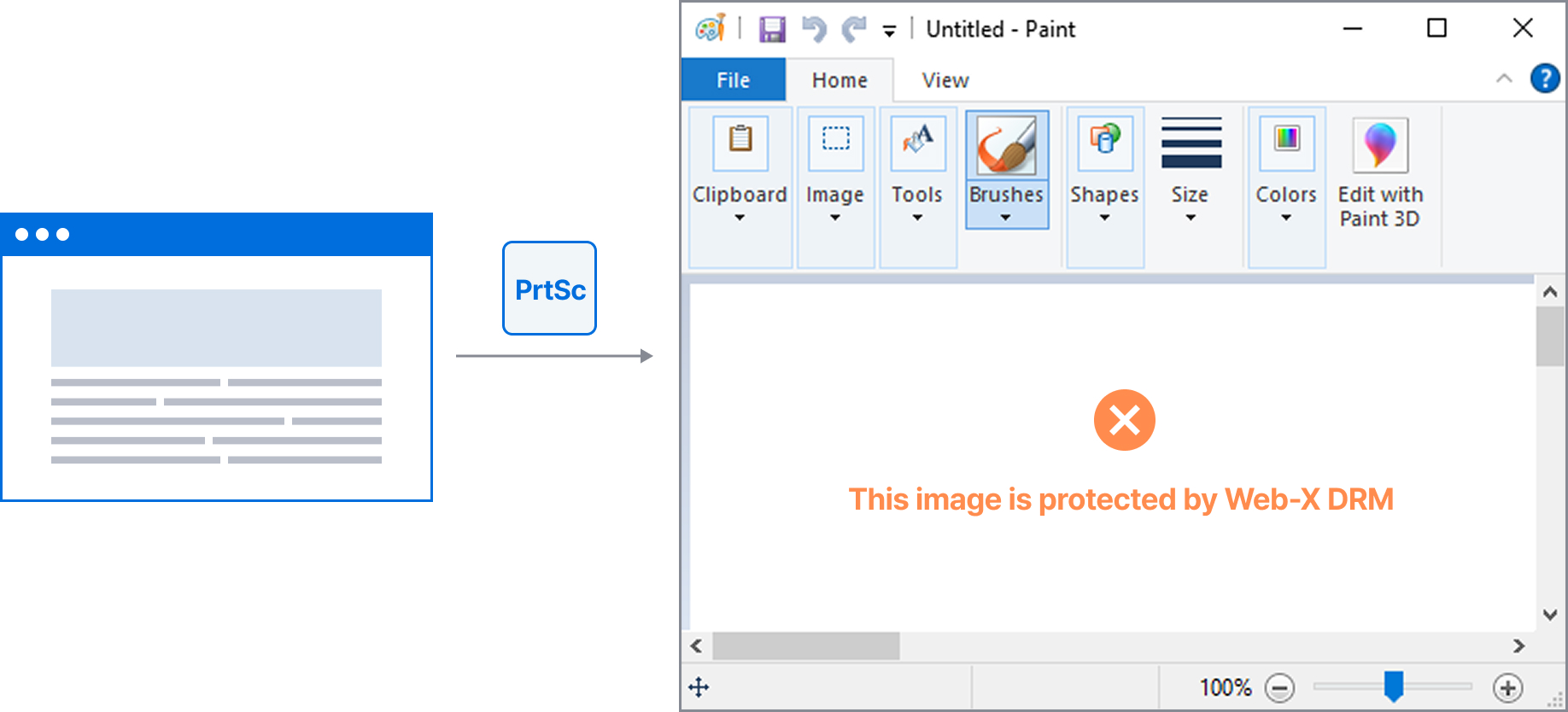Image resolution: width=1568 pixels, height=712 pixels.
Task: Close the Untitled - Paint window
Action: coord(1523,28)
